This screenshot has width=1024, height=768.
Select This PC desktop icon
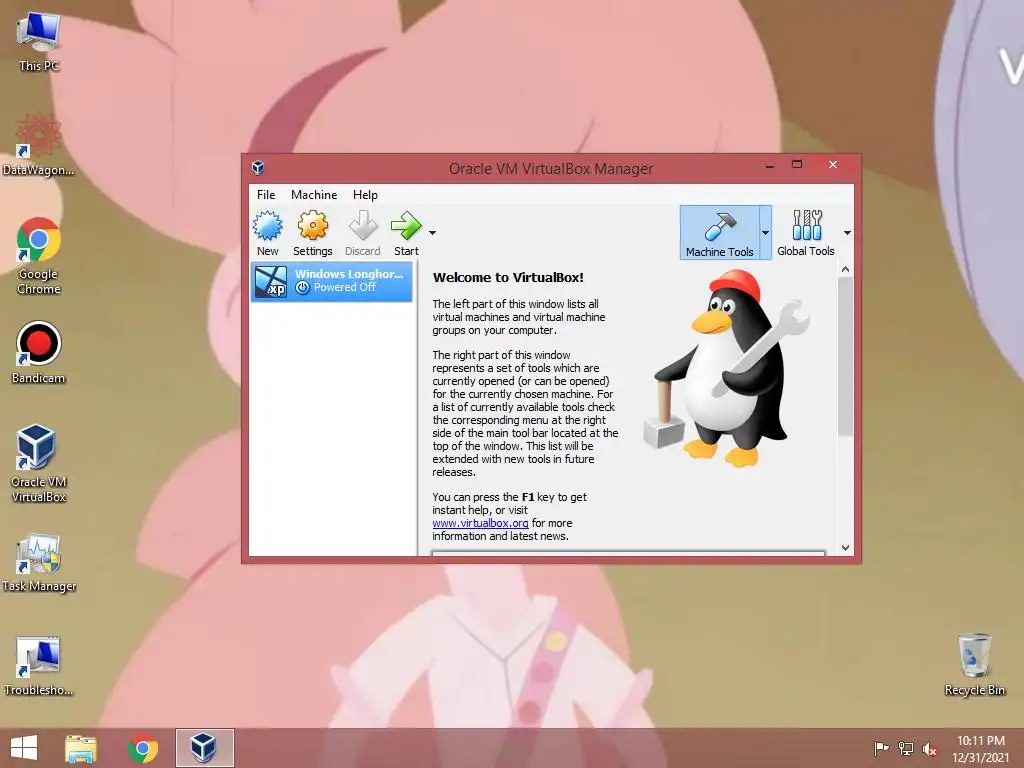click(39, 42)
